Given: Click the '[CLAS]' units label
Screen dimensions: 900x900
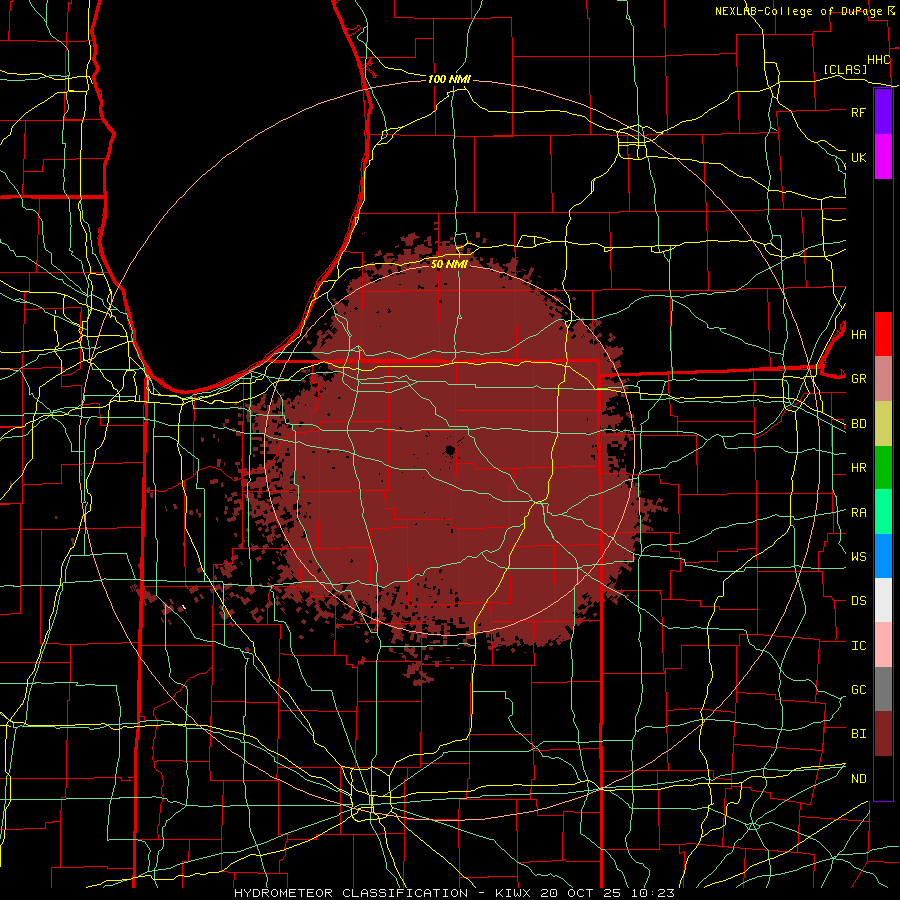Looking at the screenshot, I should pos(845,70).
